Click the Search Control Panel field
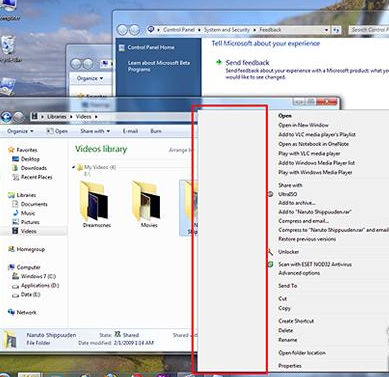 coord(369,30)
